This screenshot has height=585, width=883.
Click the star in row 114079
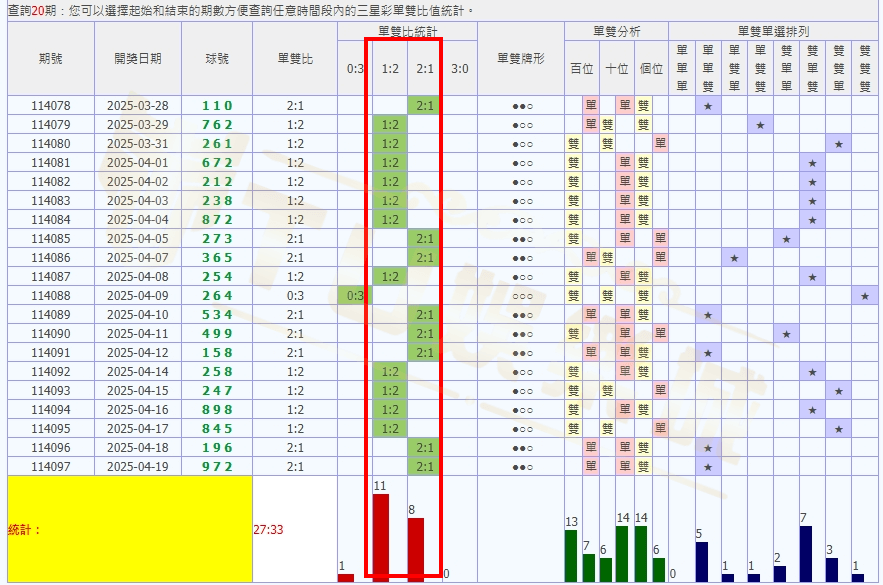pyautogui.click(x=760, y=125)
